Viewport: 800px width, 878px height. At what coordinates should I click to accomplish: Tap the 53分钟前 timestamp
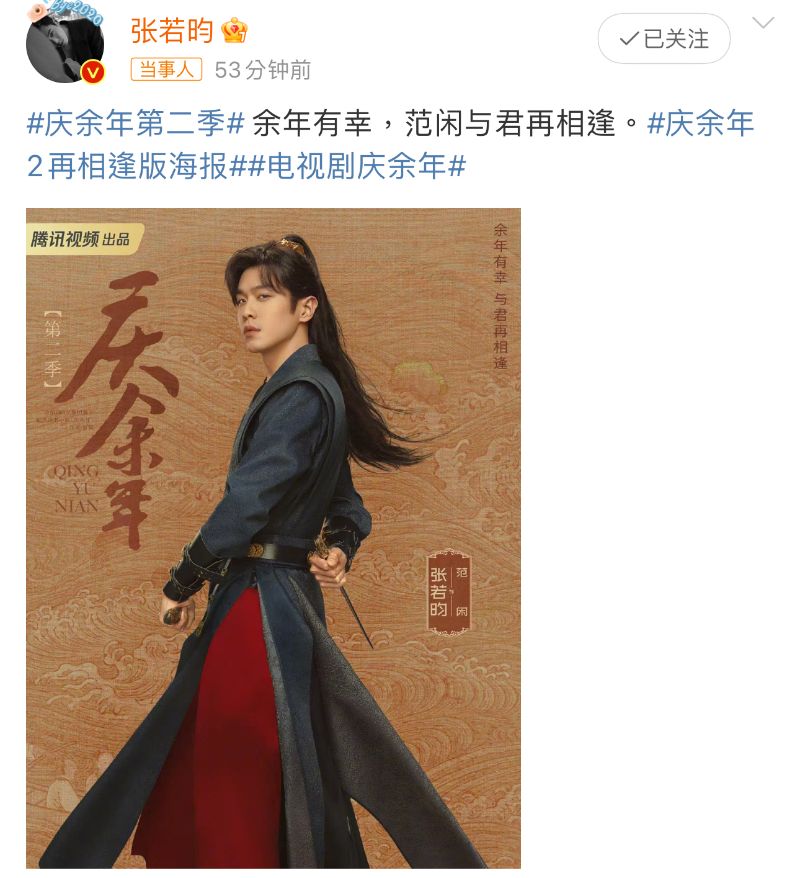[263, 70]
